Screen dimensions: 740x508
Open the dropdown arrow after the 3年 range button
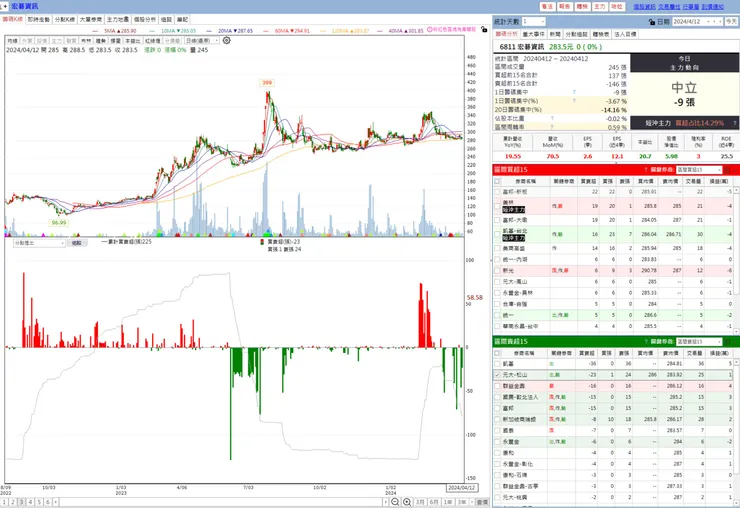(x=471, y=502)
